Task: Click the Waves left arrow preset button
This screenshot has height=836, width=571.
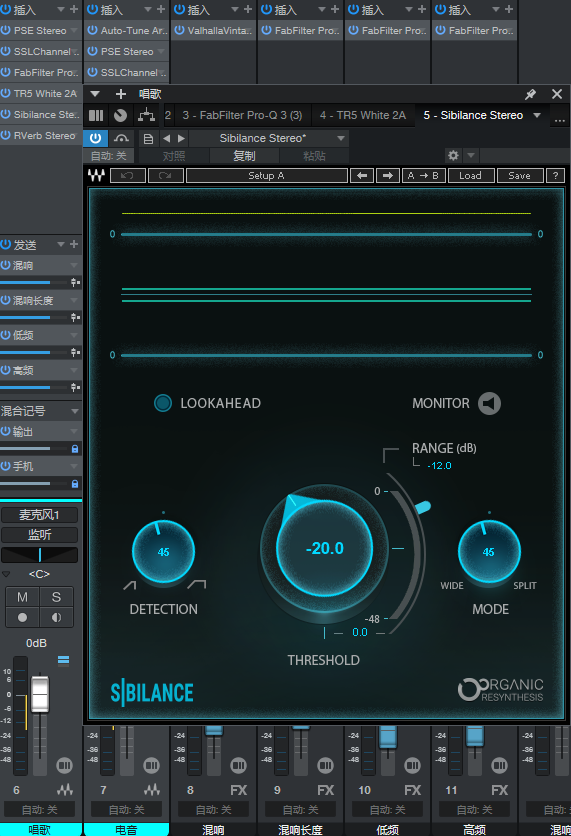Action: (362, 175)
